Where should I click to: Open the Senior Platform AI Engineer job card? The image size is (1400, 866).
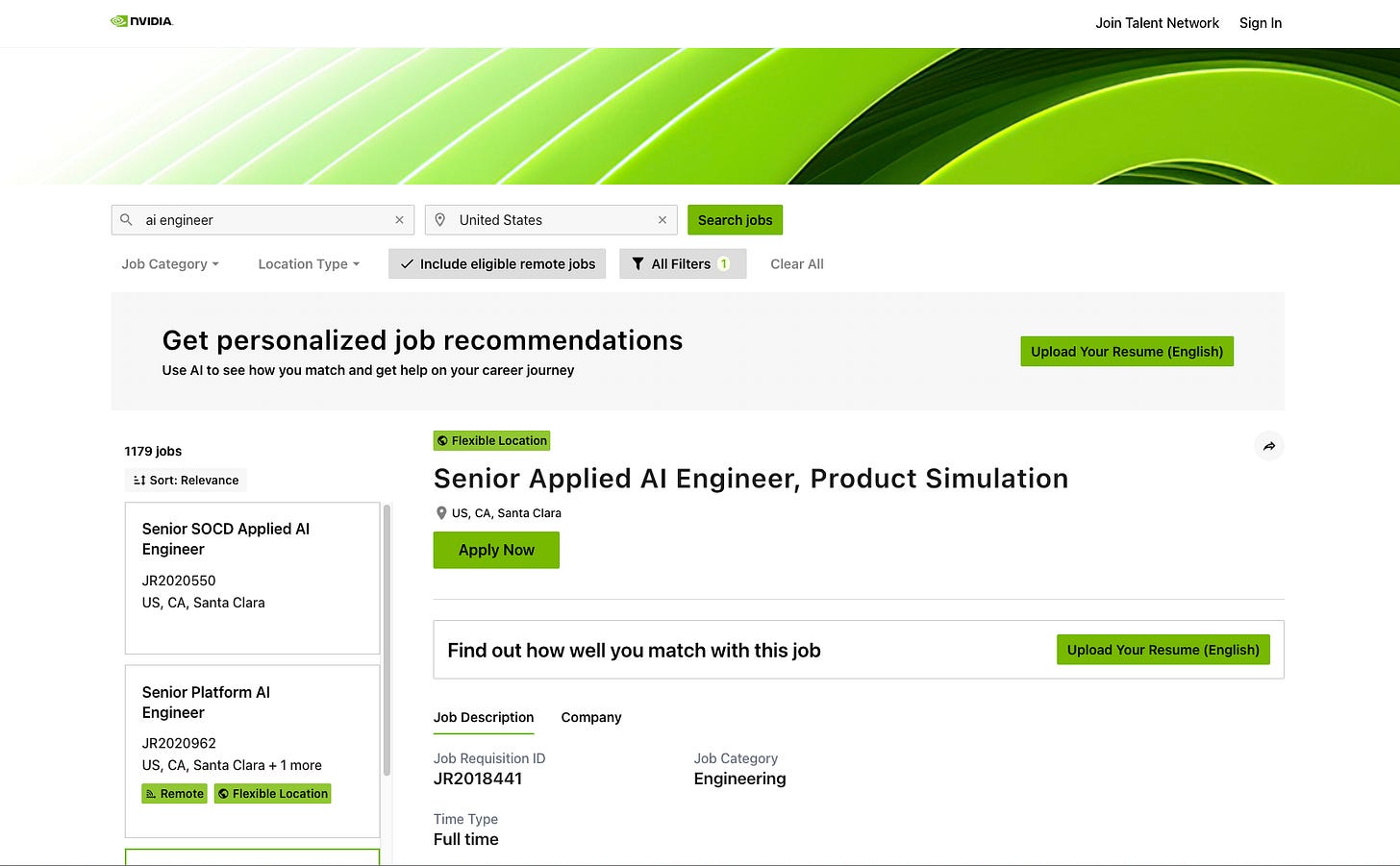(252, 751)
